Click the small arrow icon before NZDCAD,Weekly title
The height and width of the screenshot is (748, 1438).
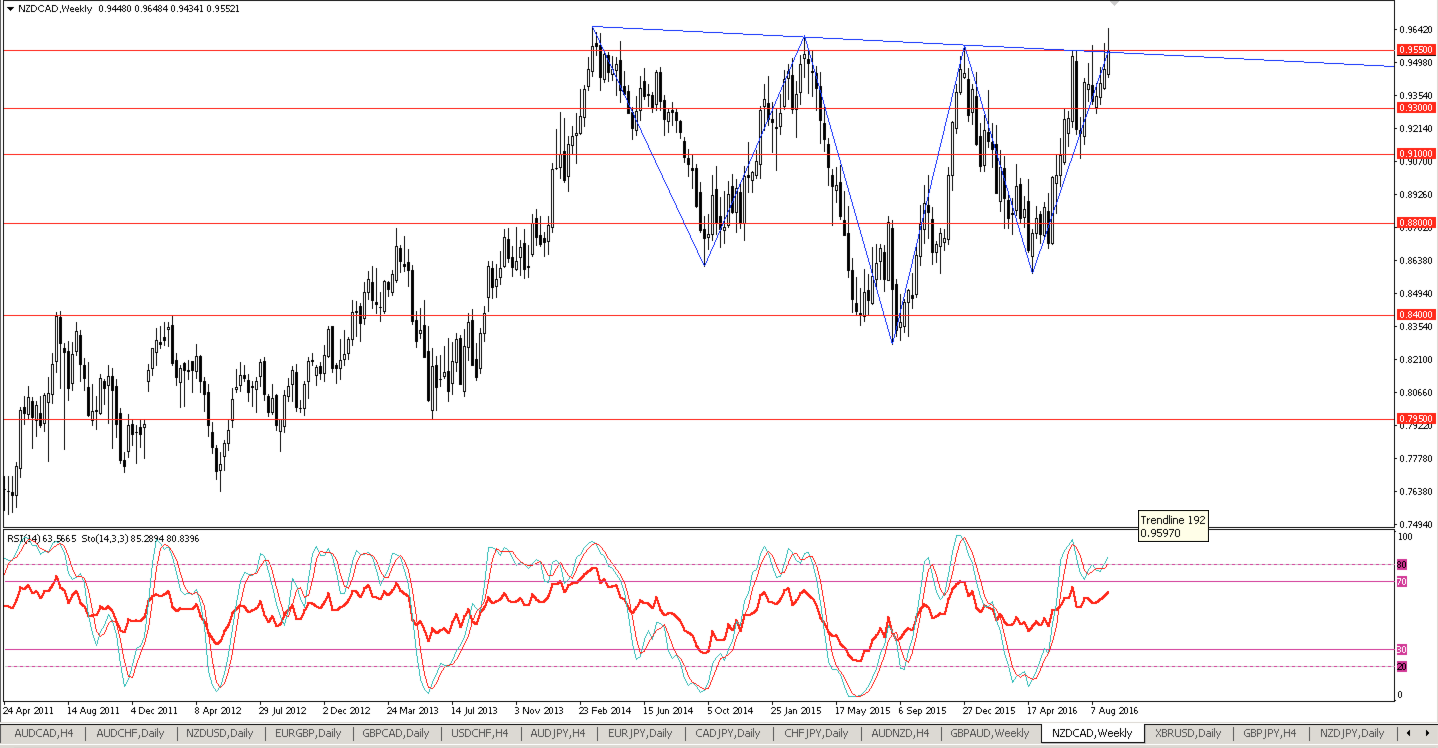(11, 7)
